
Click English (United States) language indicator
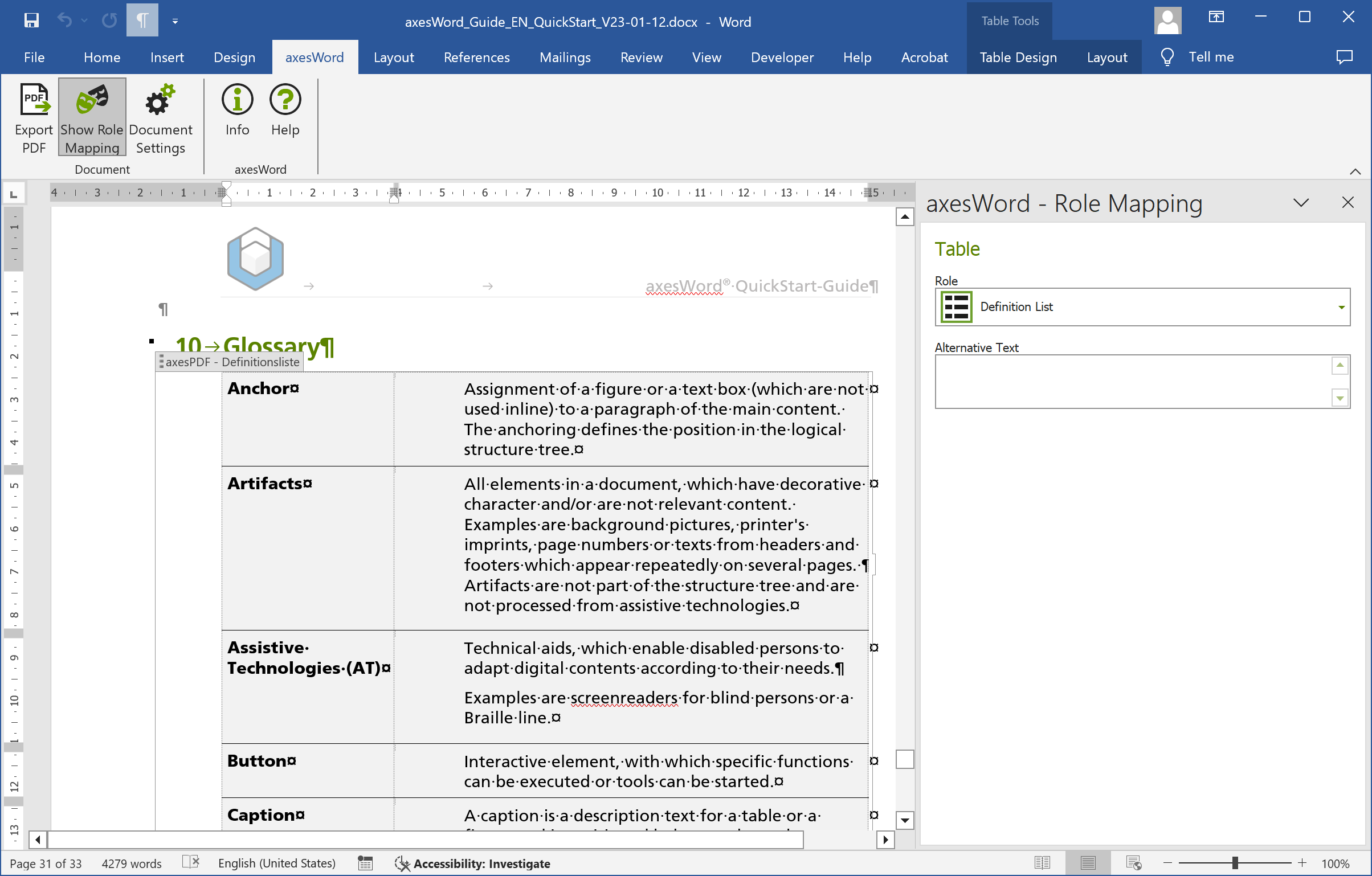277,863
